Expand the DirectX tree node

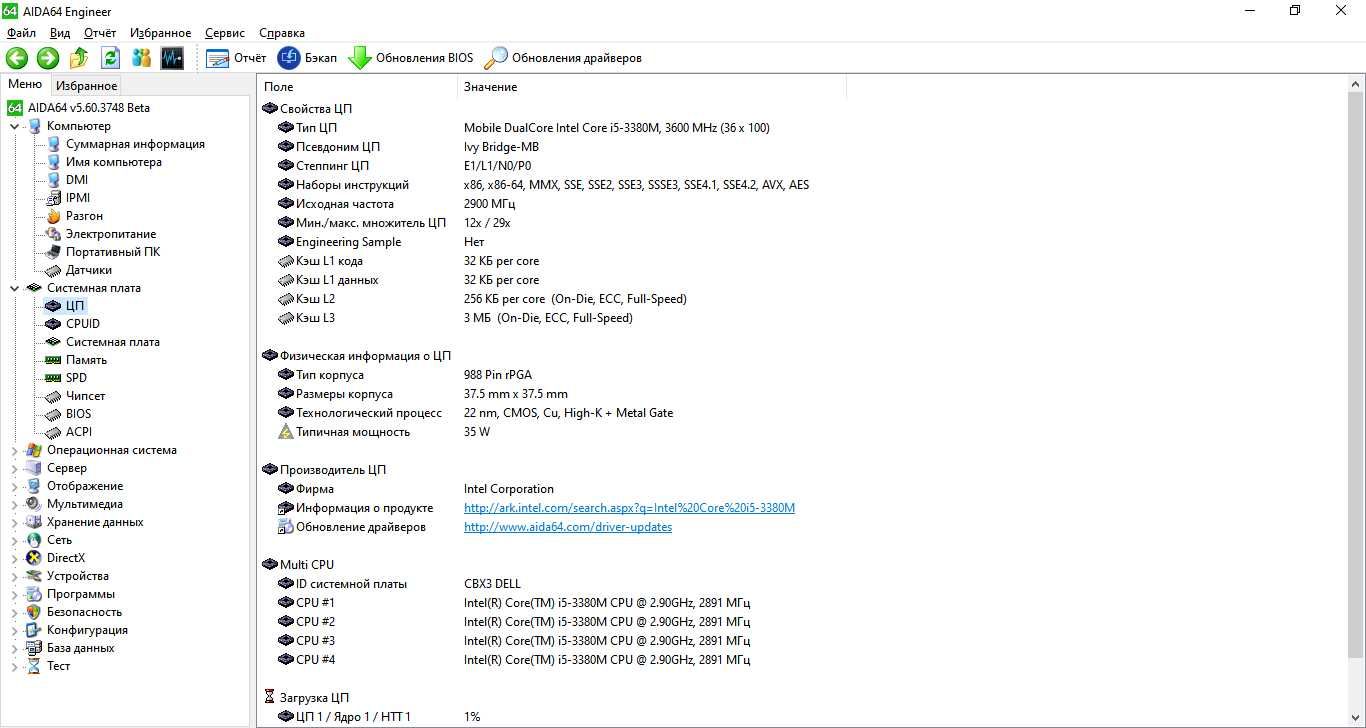[14, 558]
